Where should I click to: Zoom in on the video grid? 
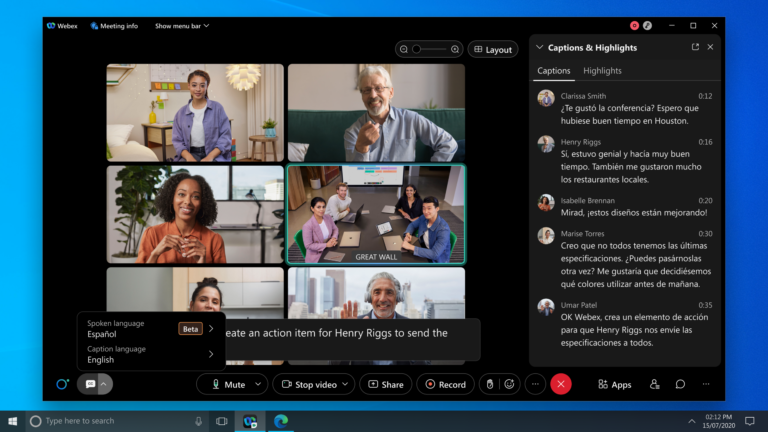coord(455,49)
